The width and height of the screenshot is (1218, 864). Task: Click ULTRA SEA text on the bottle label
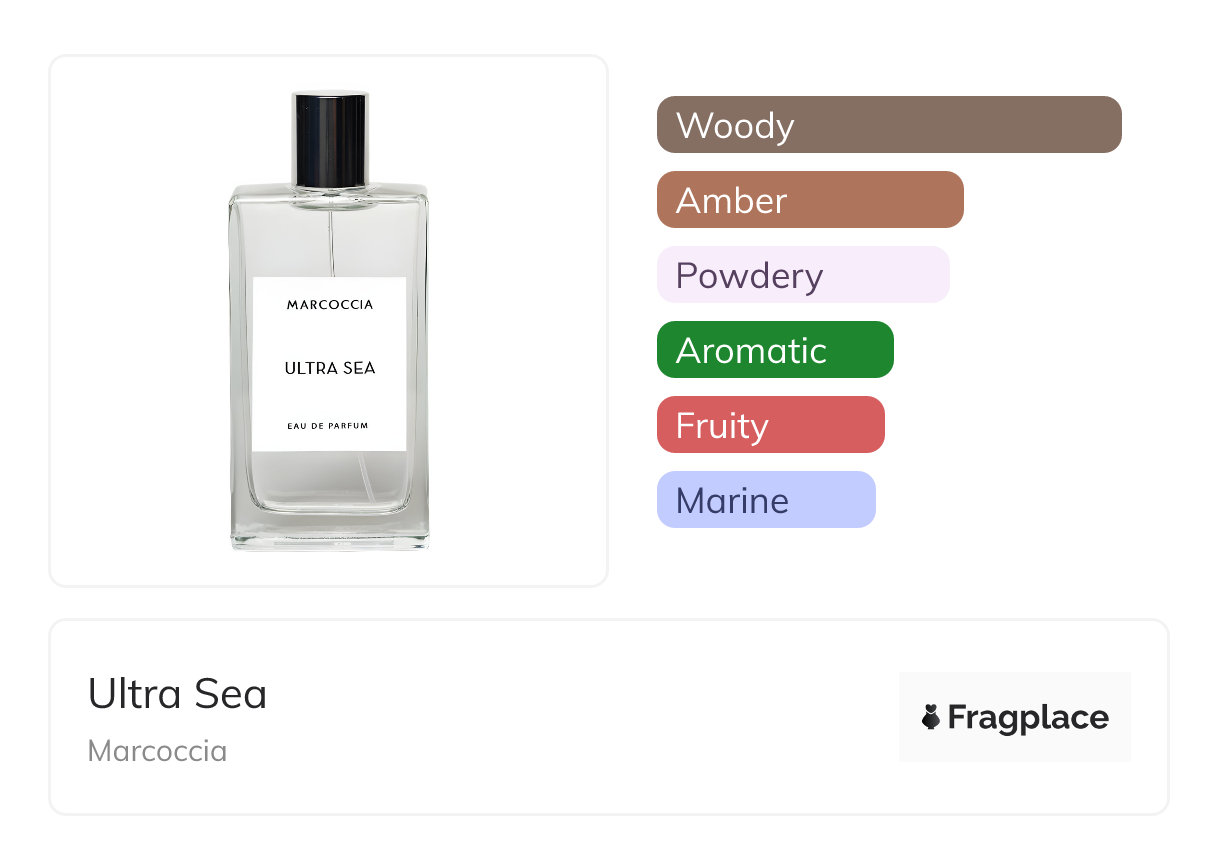click(329, 368)
